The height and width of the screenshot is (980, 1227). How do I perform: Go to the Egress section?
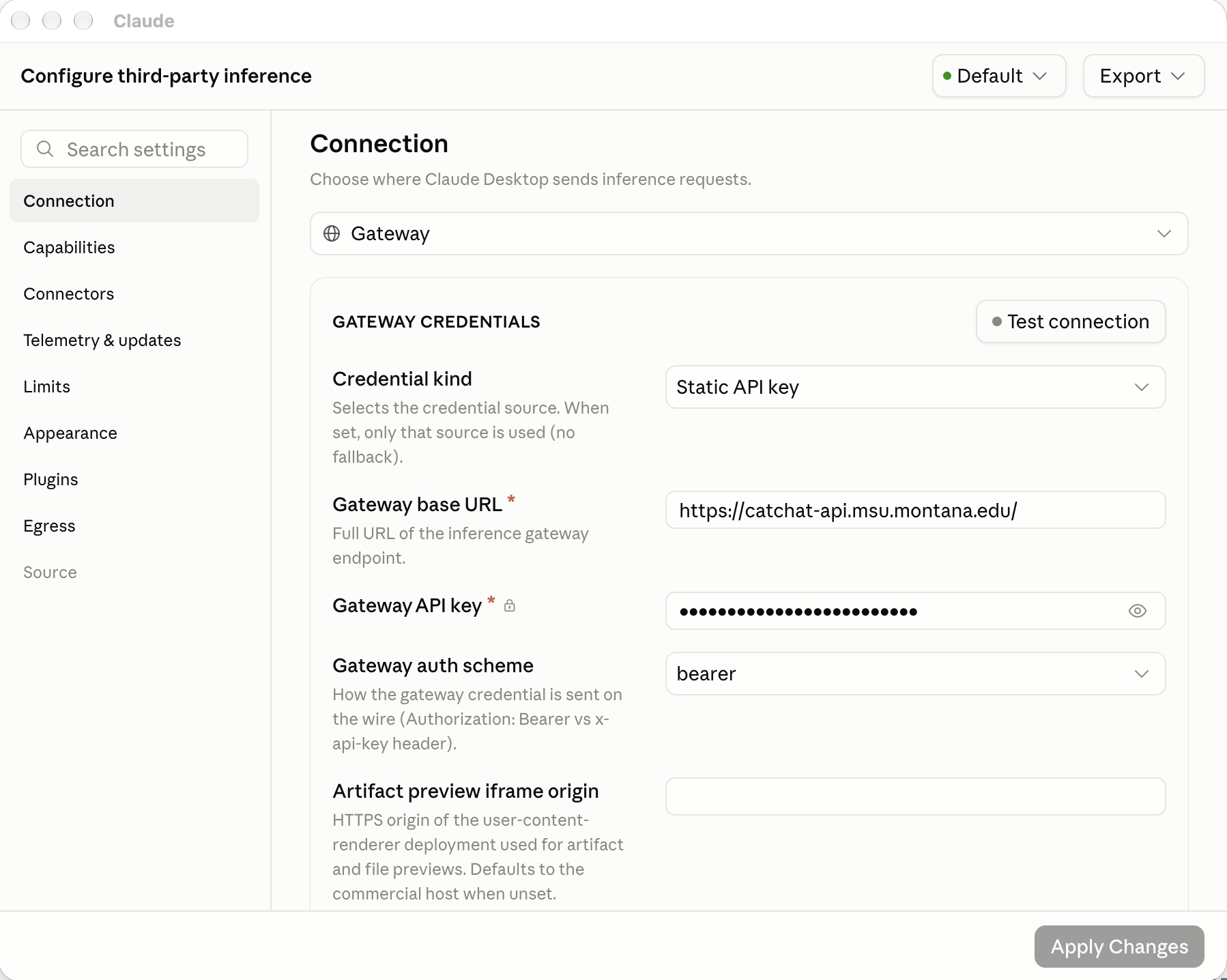(134, 525)
